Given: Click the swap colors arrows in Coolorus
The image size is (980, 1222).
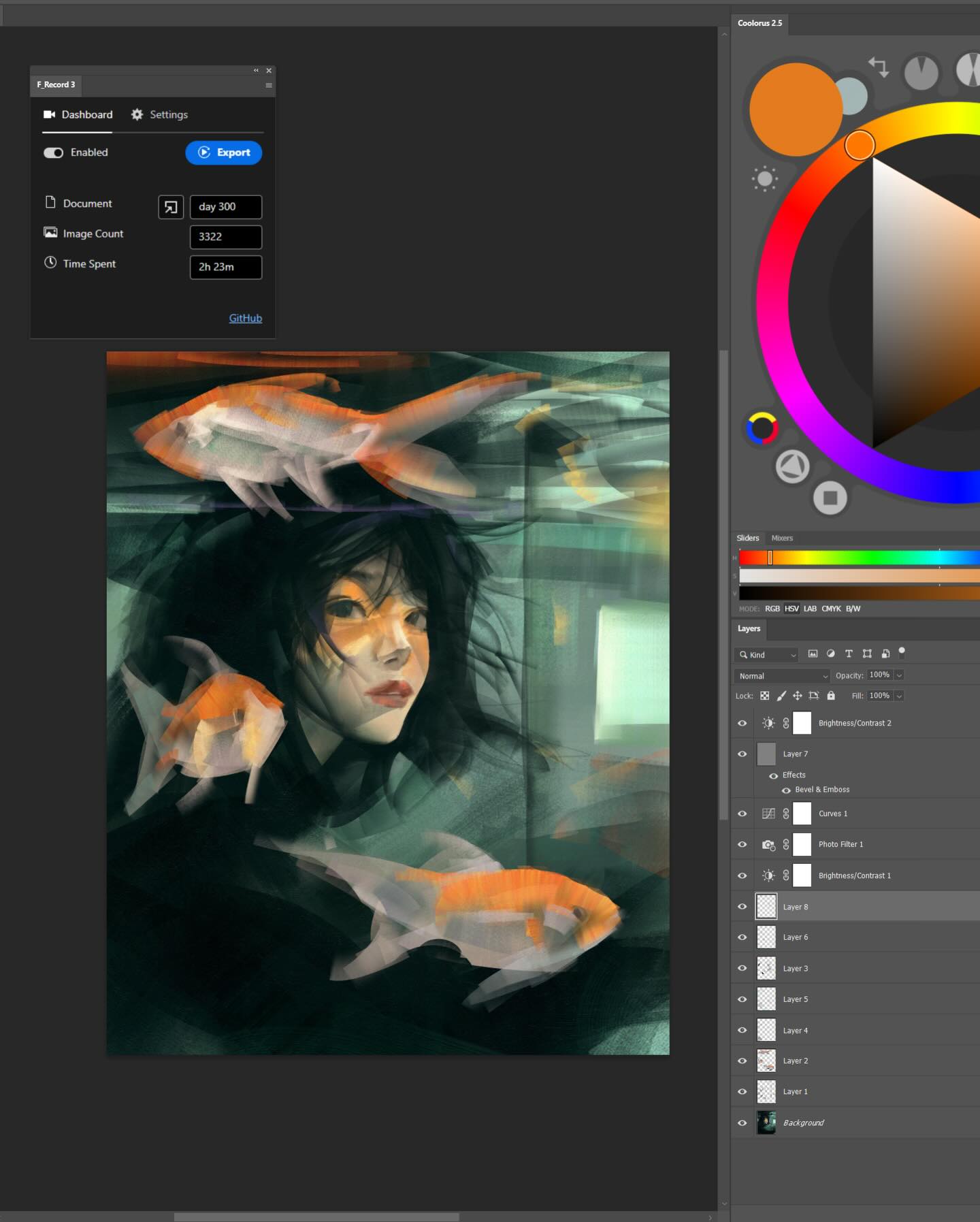Looking at the screenshot, I should tap(879, 67).
